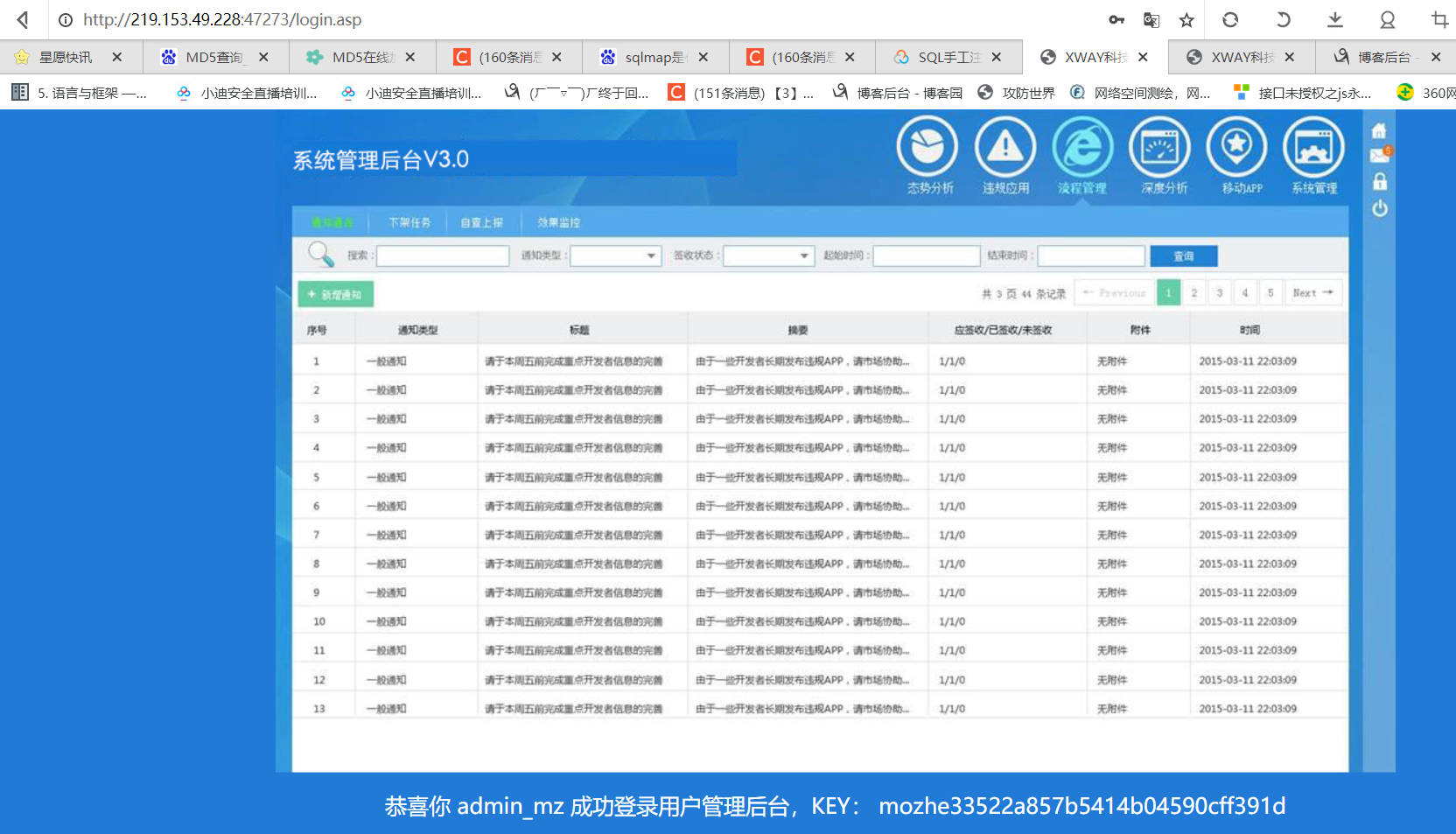Close the 星愿快讯 browser tab

[117, 57]
